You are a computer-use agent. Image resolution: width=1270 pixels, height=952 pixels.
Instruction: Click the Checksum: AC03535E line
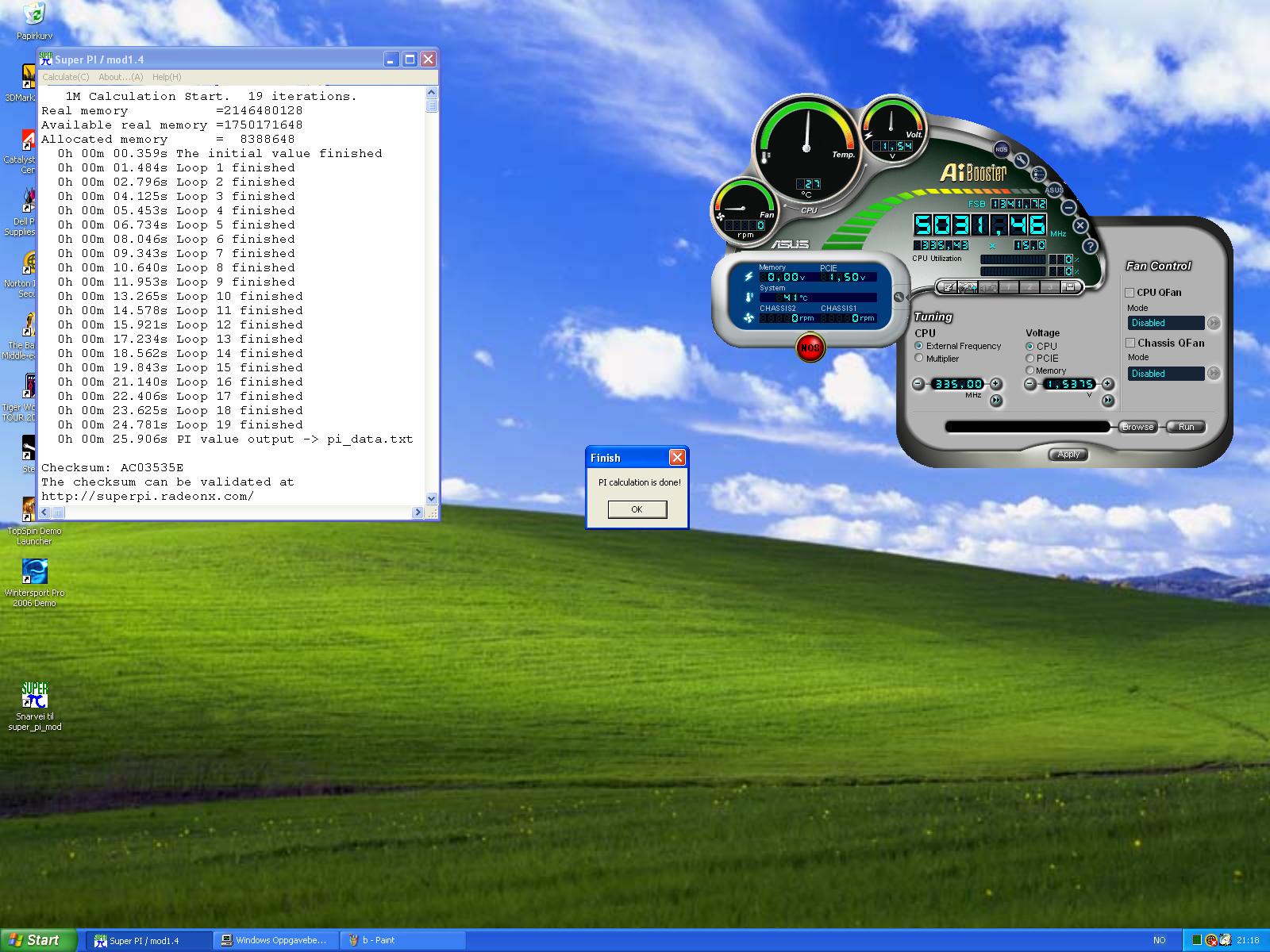click(x=112, y=467)
